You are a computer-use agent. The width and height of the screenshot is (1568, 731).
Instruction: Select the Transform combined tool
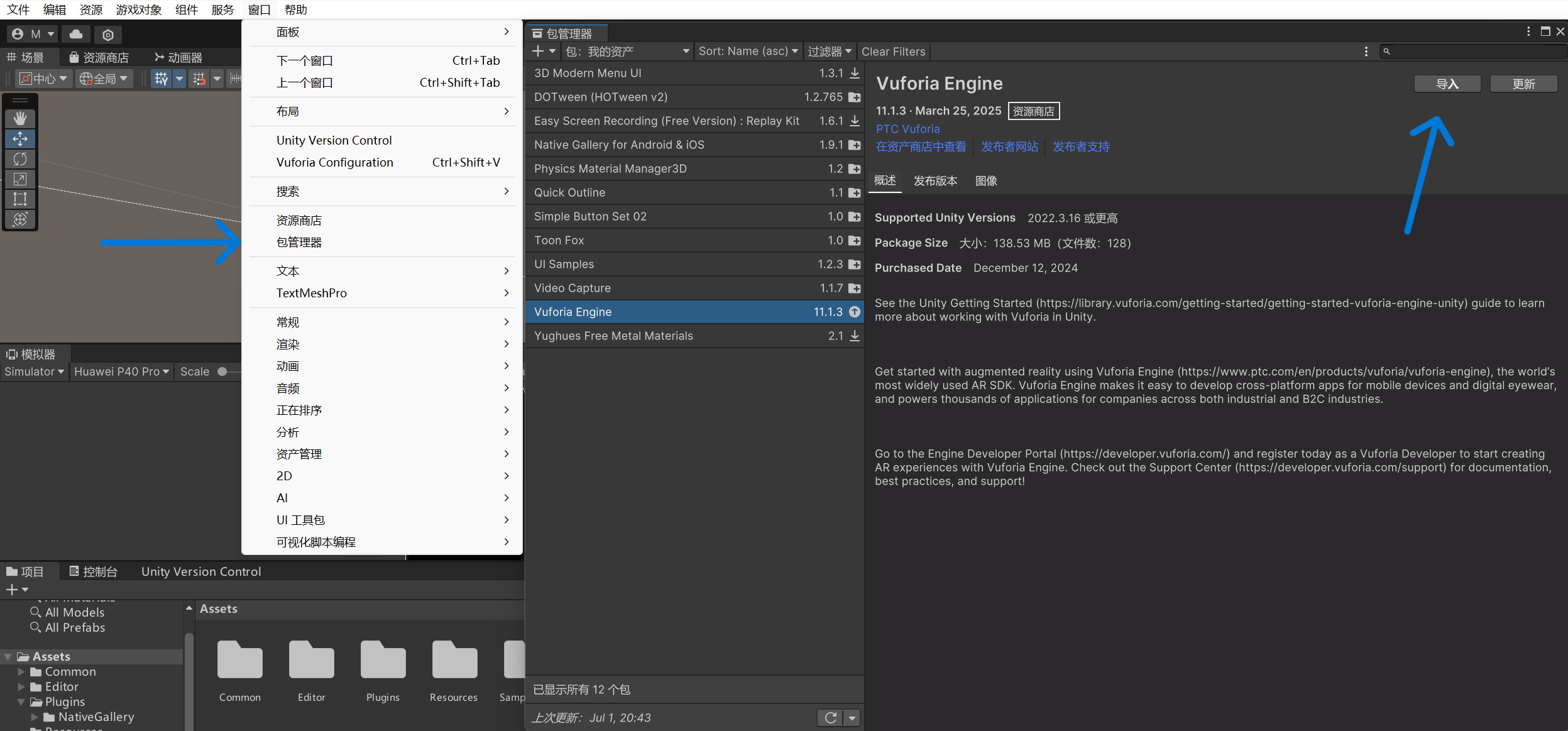click(x=20, y=219)
